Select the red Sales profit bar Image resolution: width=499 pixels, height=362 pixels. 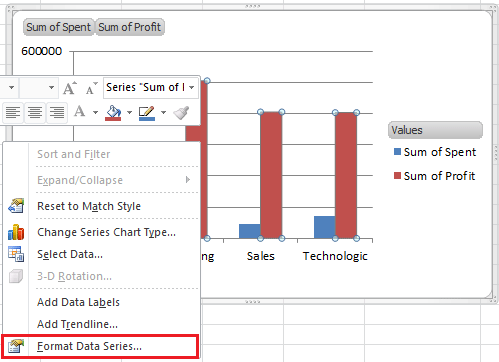pyautogui.click(x=271, y=175)
